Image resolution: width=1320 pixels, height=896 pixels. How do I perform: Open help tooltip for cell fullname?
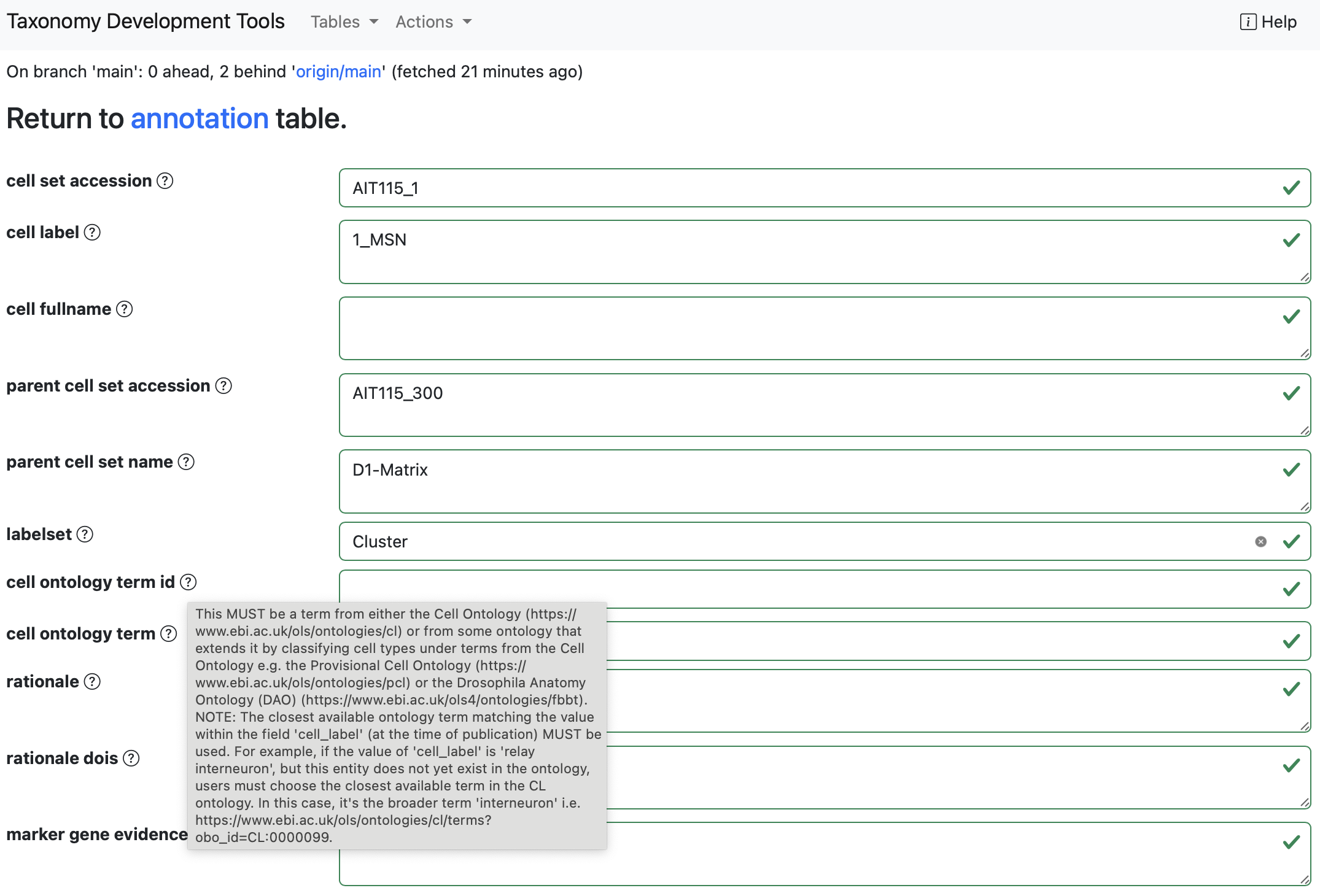click(x=125, y=309)
